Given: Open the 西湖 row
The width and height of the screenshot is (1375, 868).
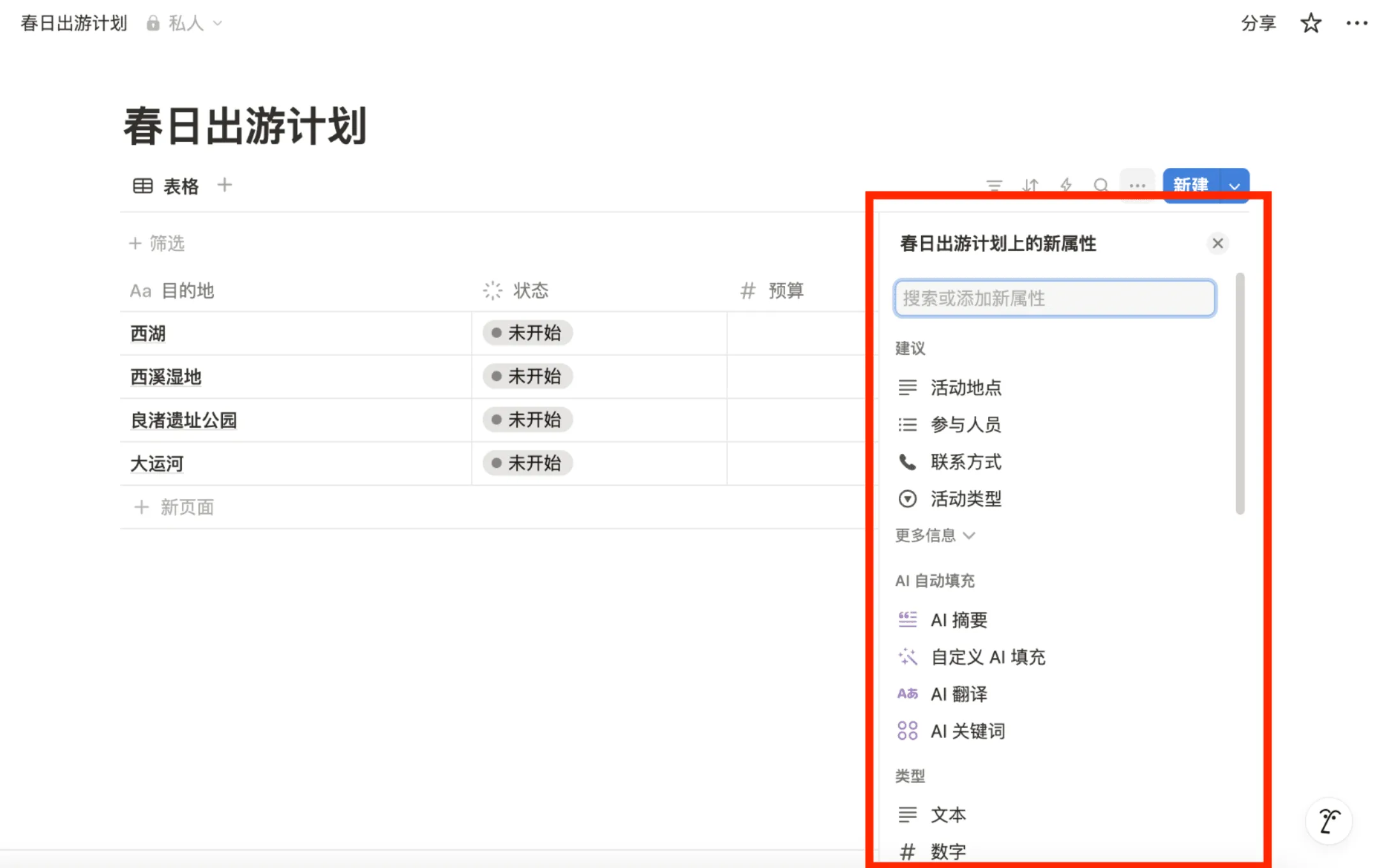Looking at the screenshot, I should 148,334.
